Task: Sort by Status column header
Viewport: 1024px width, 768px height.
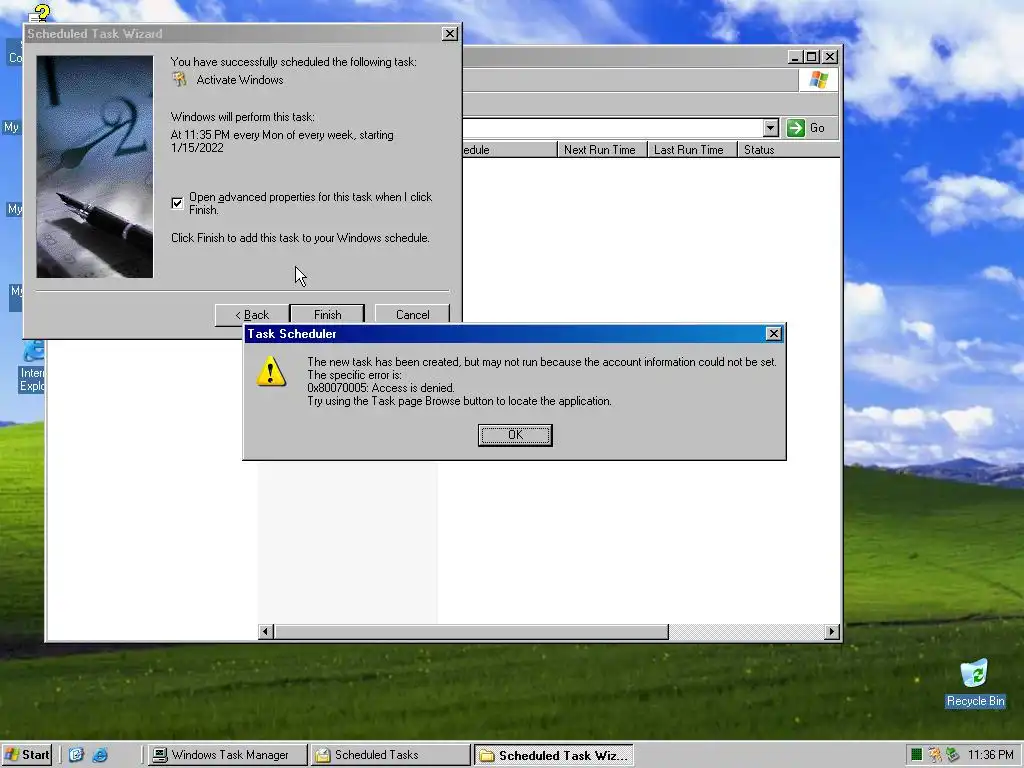Action: pyautogui.click(x=788, y=150)
